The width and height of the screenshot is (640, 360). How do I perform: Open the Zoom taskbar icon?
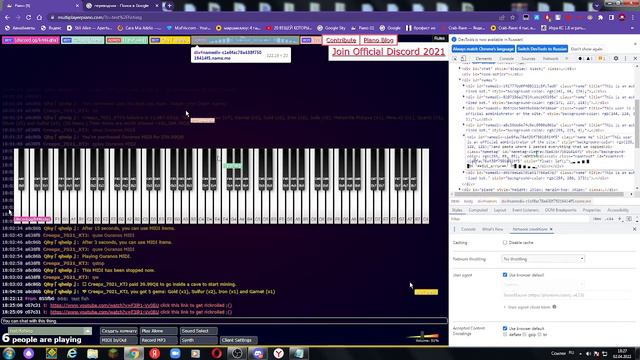click(x=175, y=353)
